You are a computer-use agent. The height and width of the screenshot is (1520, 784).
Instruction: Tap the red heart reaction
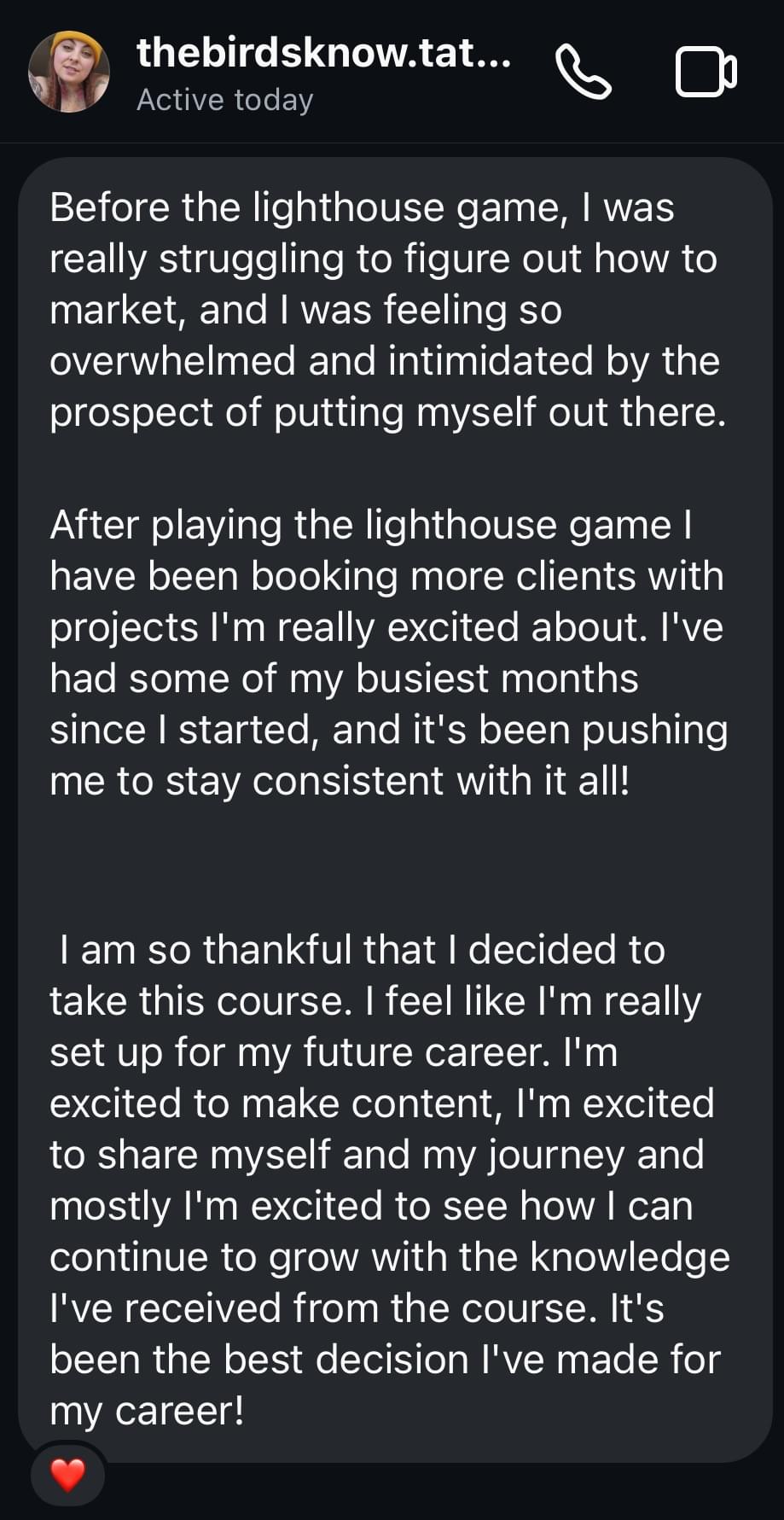coord(68,1474)
